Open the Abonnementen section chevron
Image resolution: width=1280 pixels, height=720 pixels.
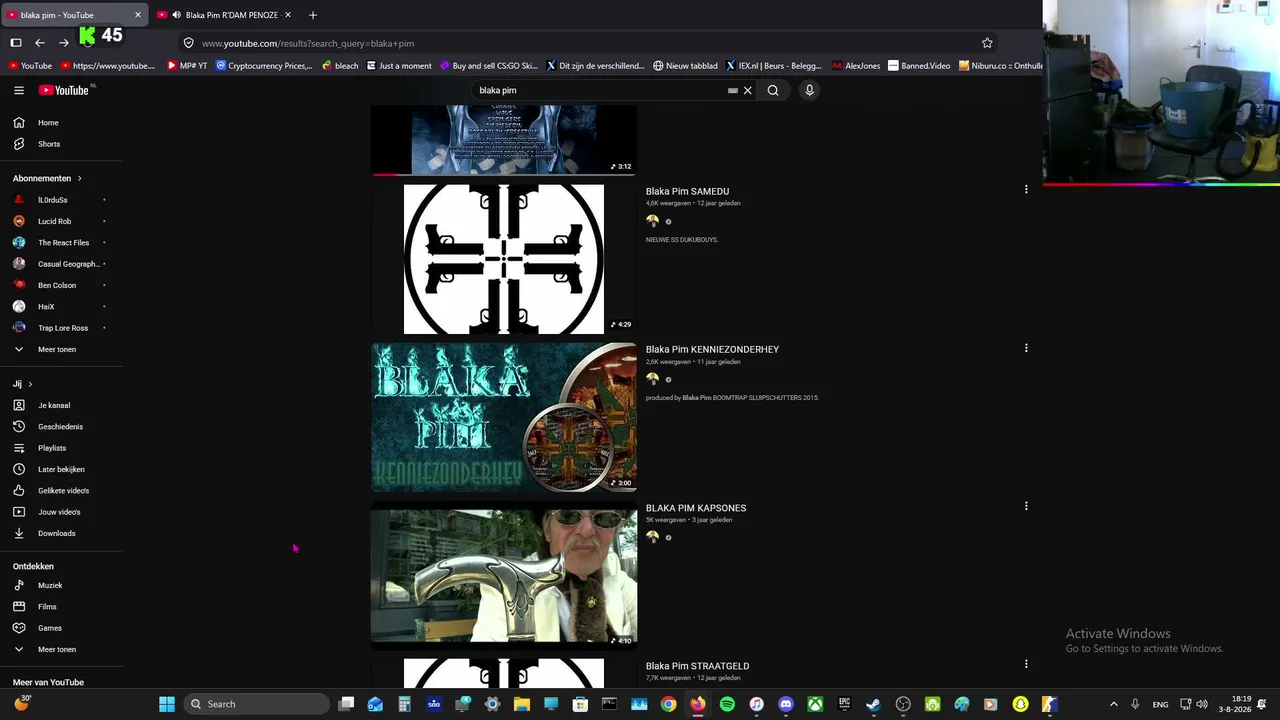79,179
